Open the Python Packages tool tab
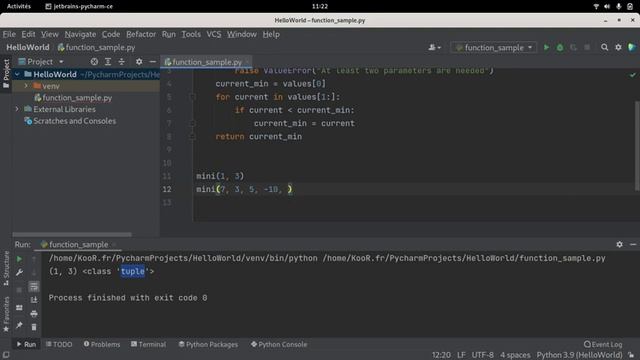This screenshot has width=640, height=360. tap(208, 344)
